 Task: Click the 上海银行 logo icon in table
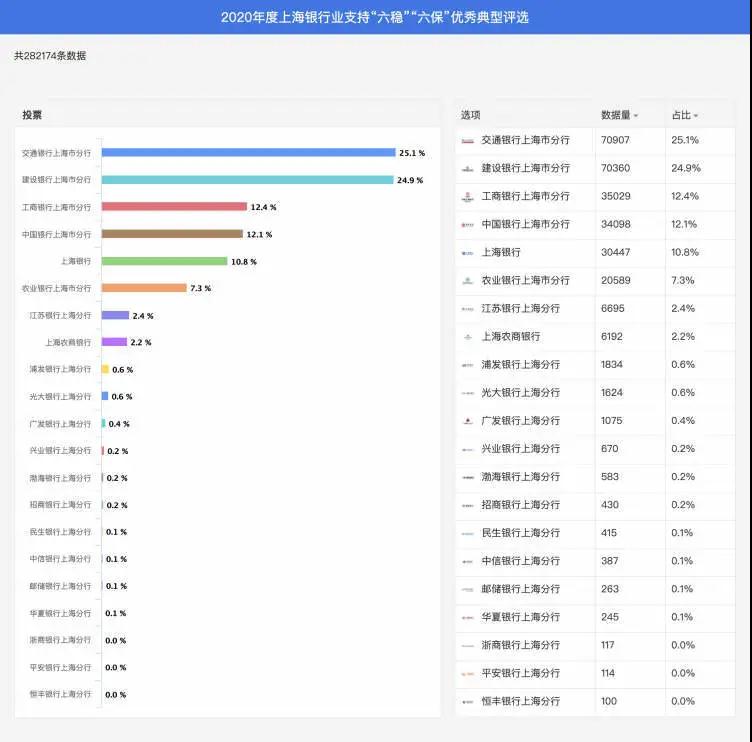tap(467, 253)
